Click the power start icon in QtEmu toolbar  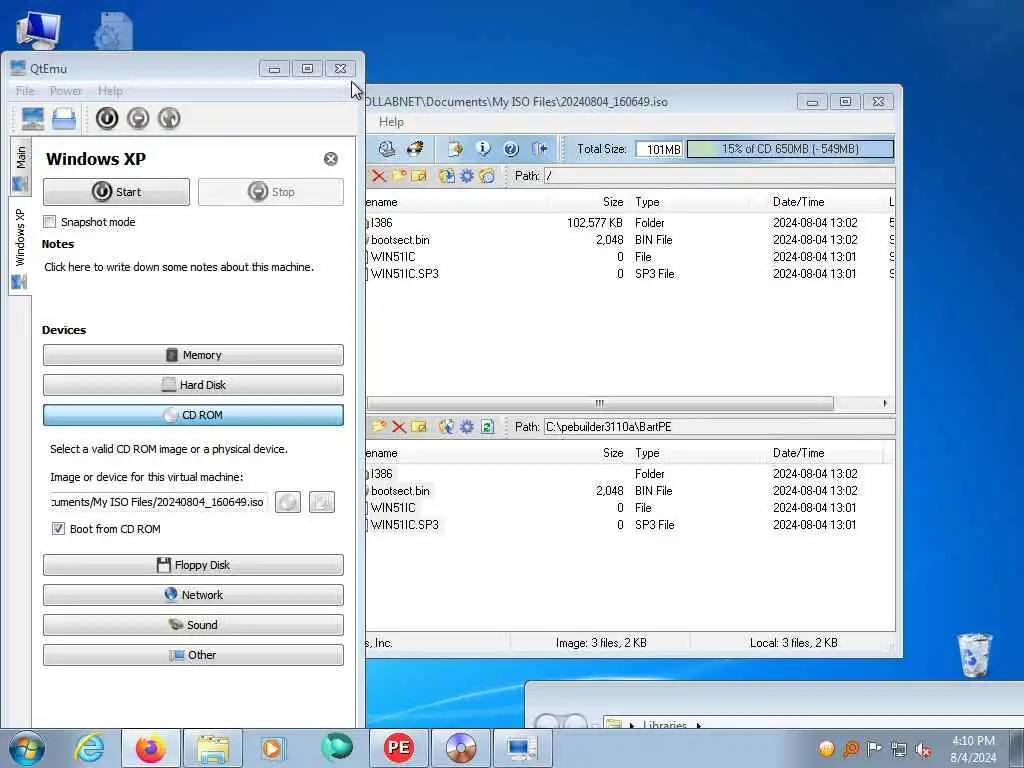pyautogui.click(x=107, y=118)
